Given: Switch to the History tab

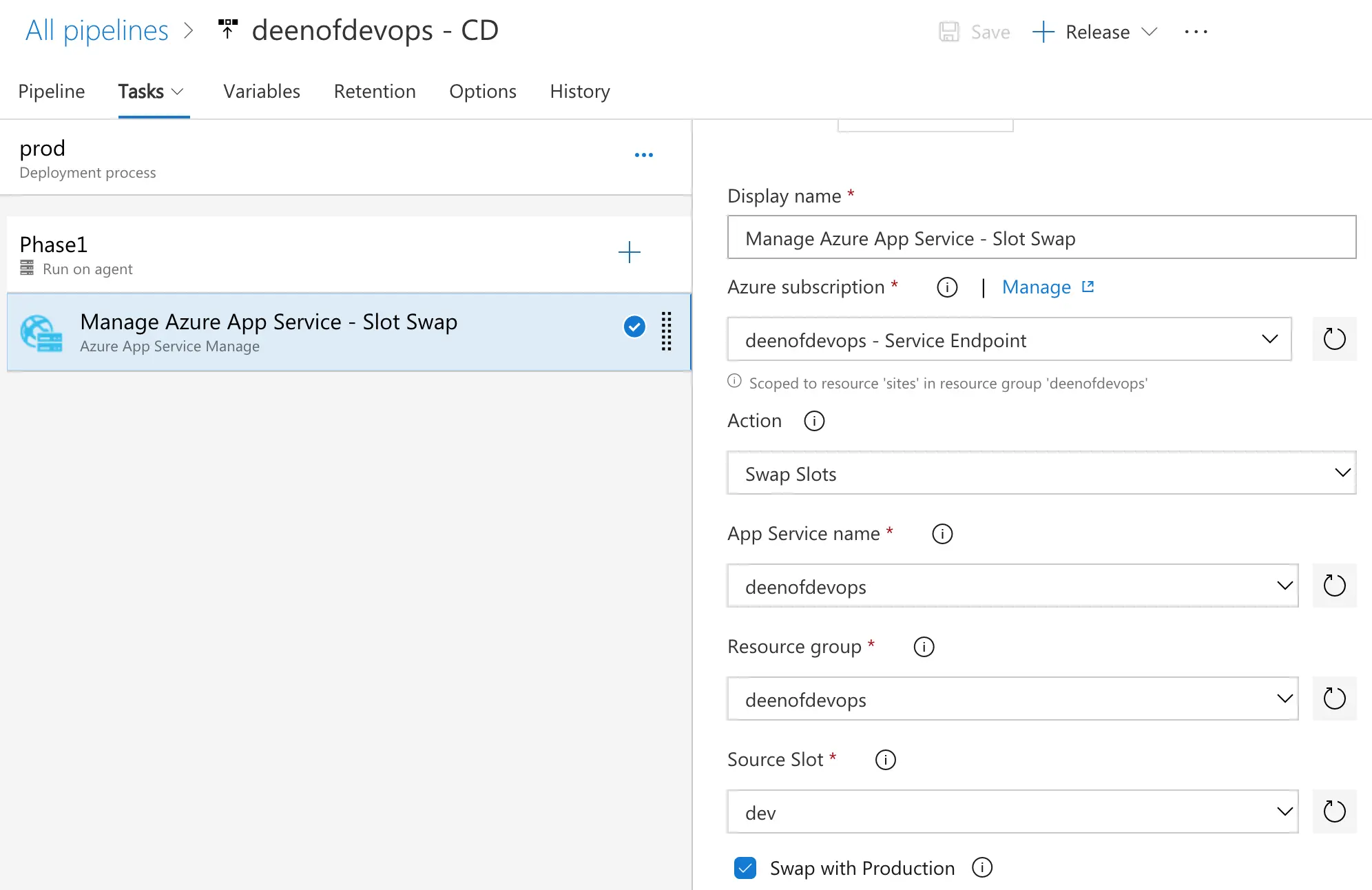Looking at the screenshot, I should [x=580, y=92].
